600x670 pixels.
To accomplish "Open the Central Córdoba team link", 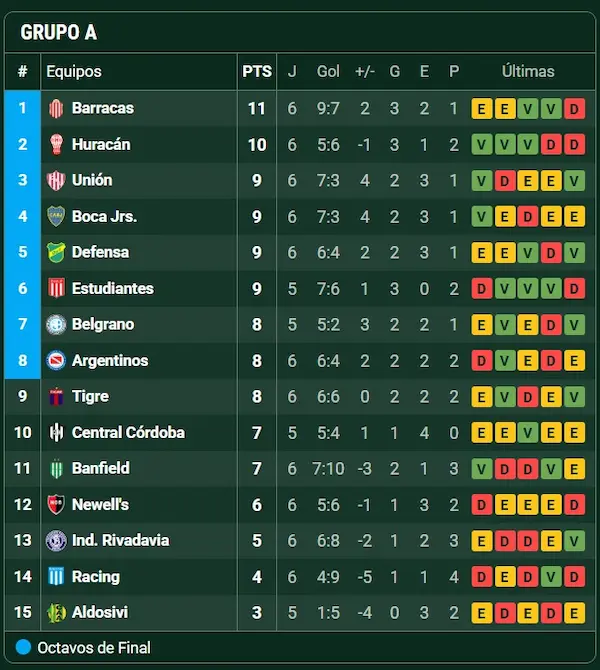I will tap(129, 432).
